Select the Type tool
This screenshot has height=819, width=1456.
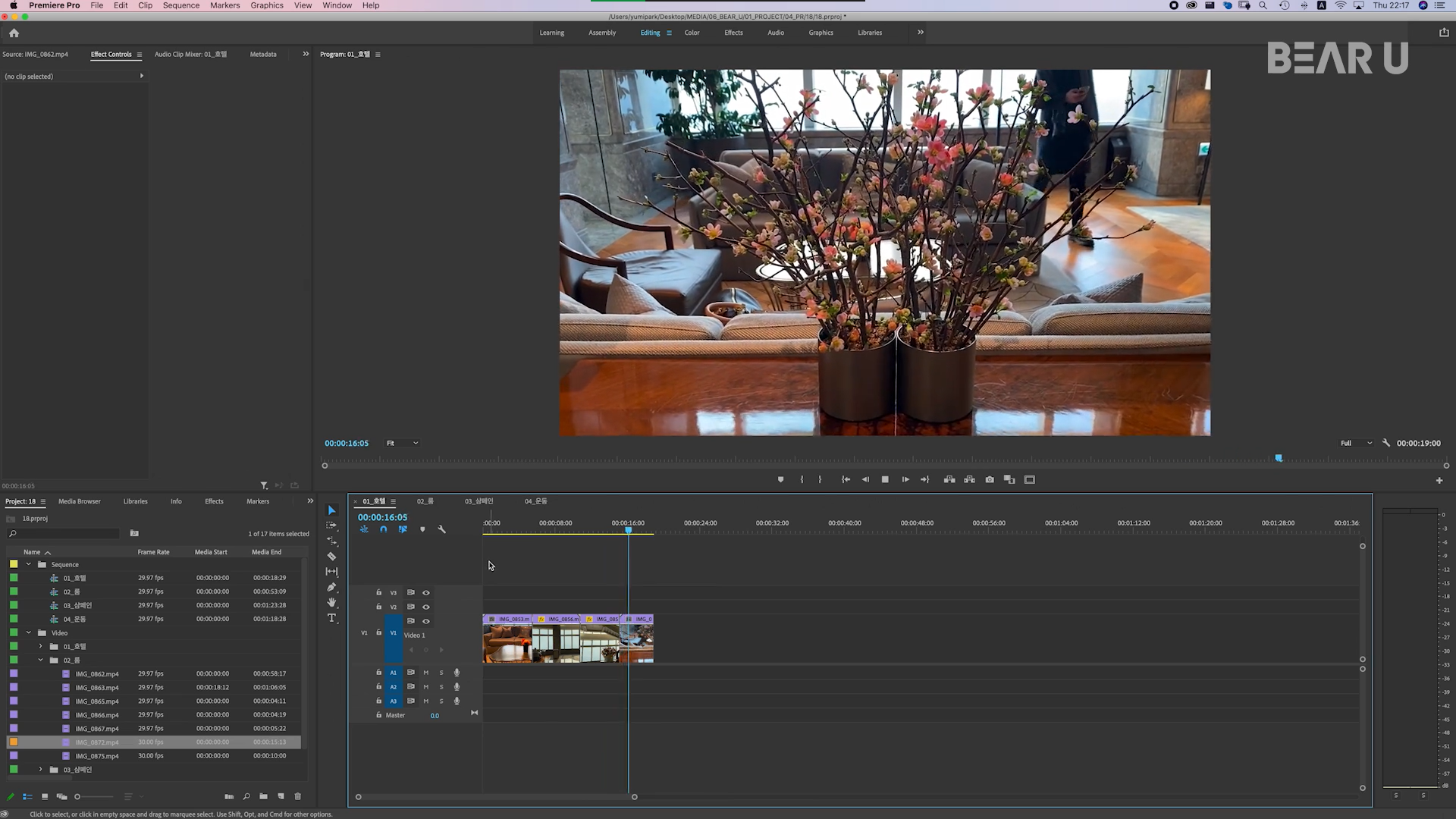tap(331, 618)
